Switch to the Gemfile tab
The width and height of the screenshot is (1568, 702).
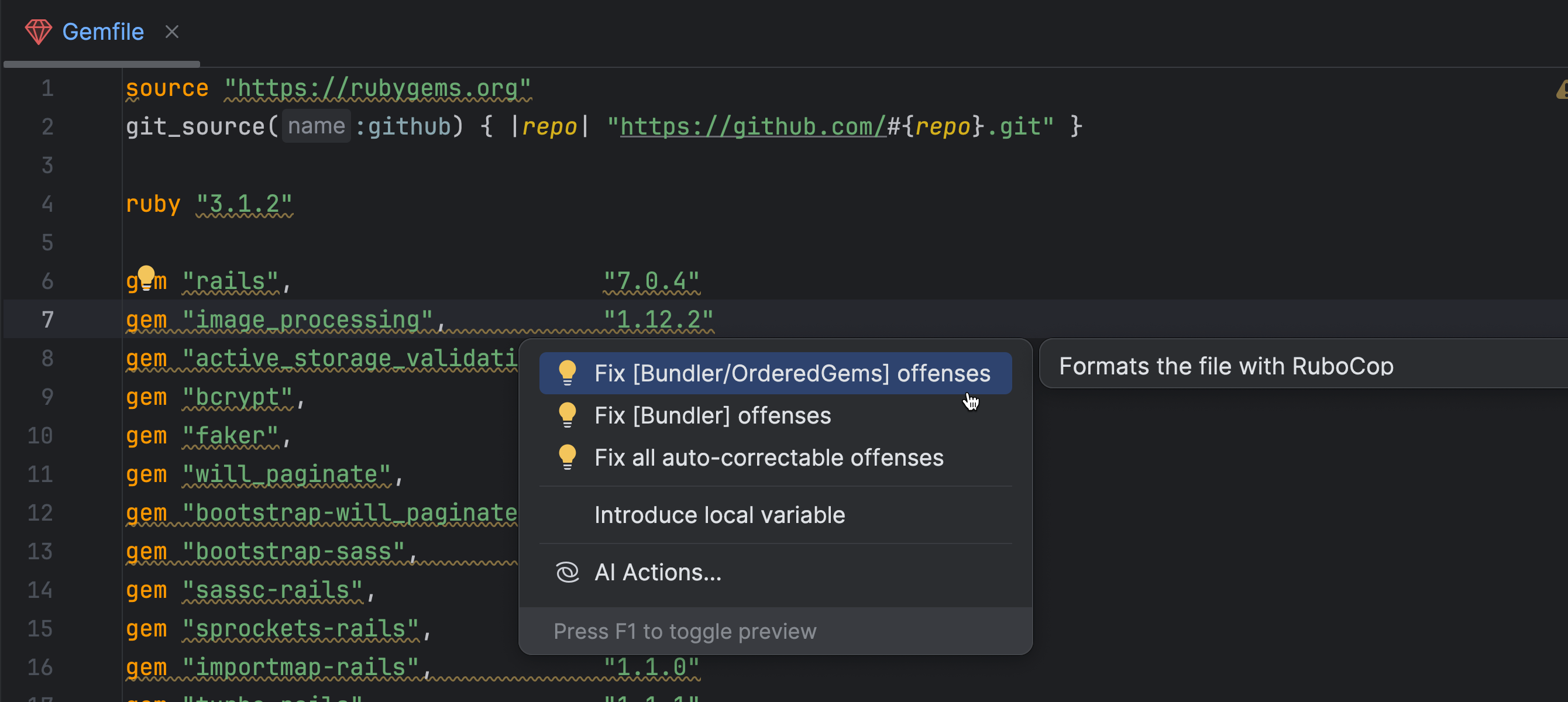click(x=103, y=32)
